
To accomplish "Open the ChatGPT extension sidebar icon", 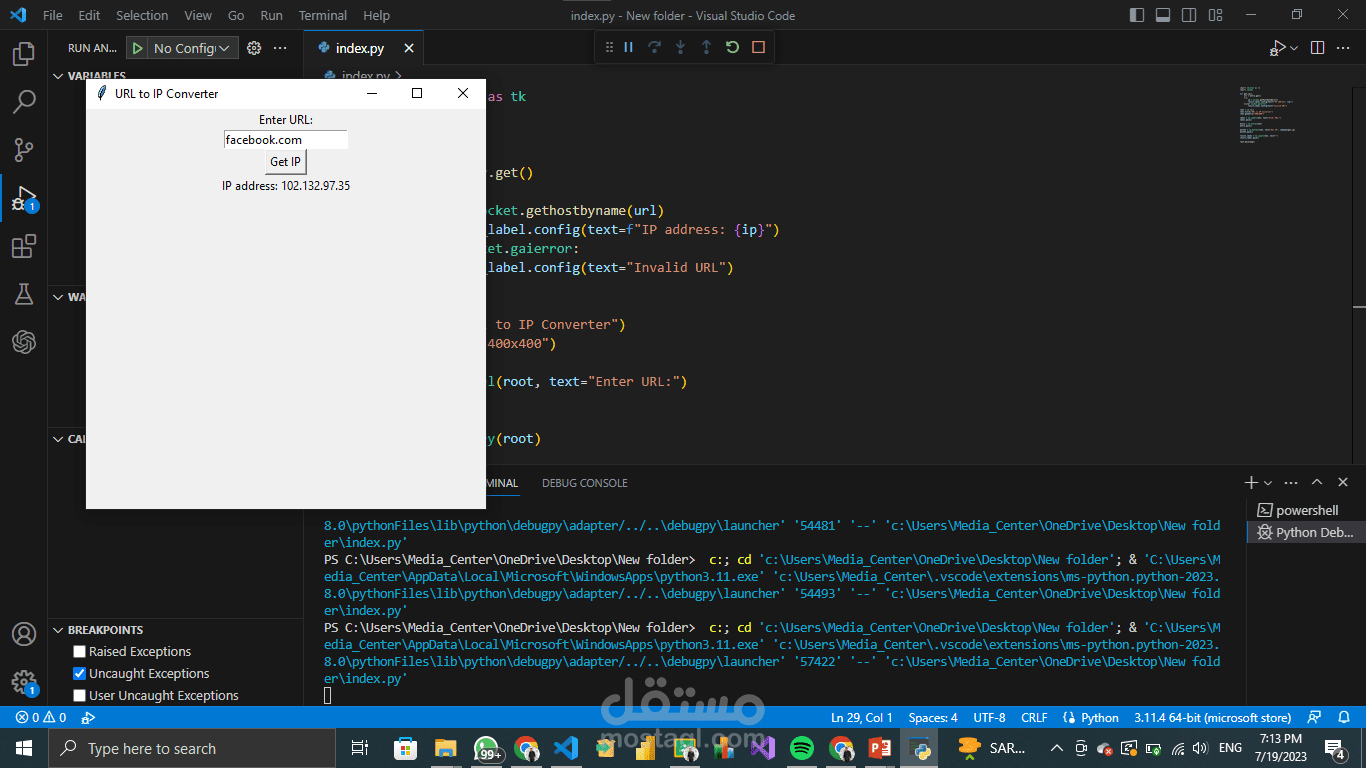I will click(24, 342).
